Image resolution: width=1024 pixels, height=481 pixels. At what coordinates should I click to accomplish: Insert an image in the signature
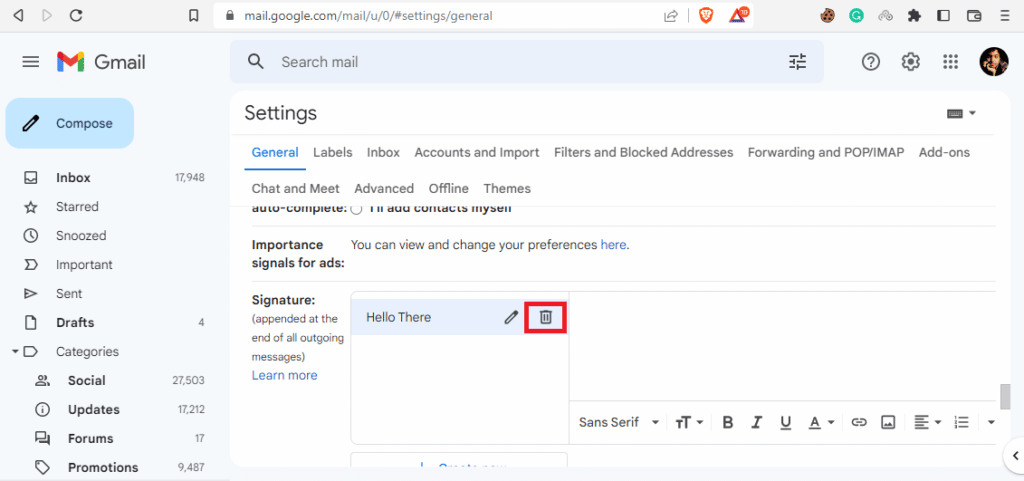pyautogui.click(x=888, y=422)
